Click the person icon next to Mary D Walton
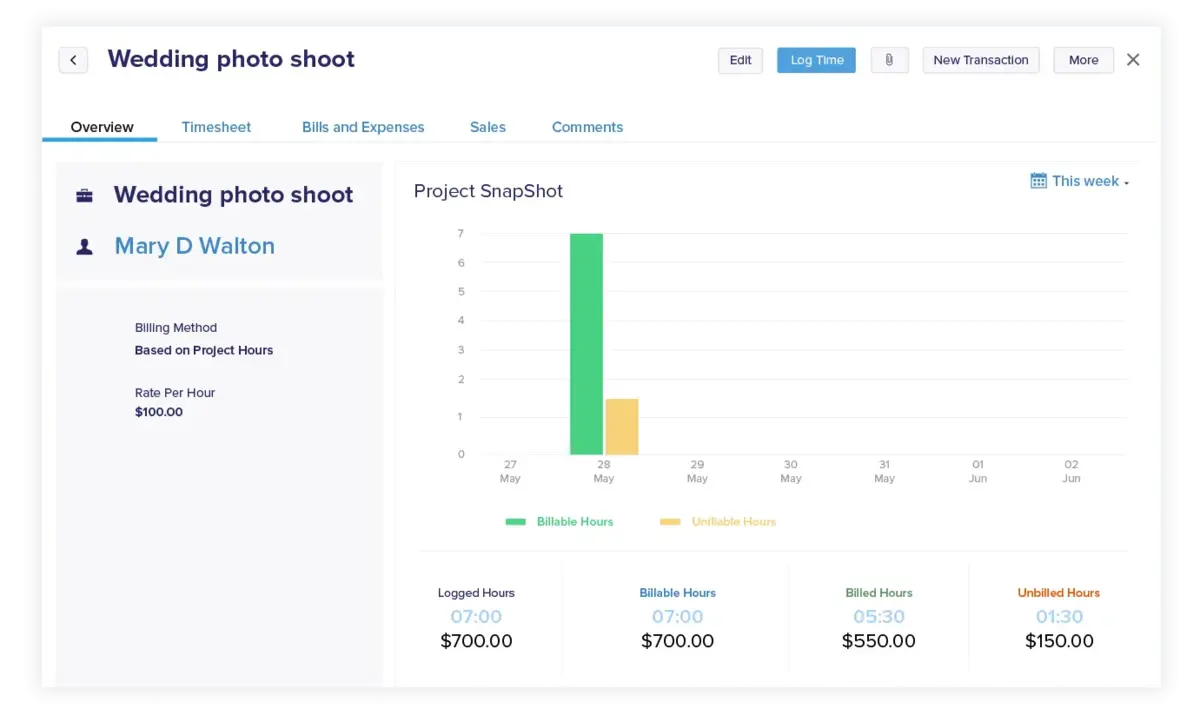 pyautogui.click(x=85, y=246)
